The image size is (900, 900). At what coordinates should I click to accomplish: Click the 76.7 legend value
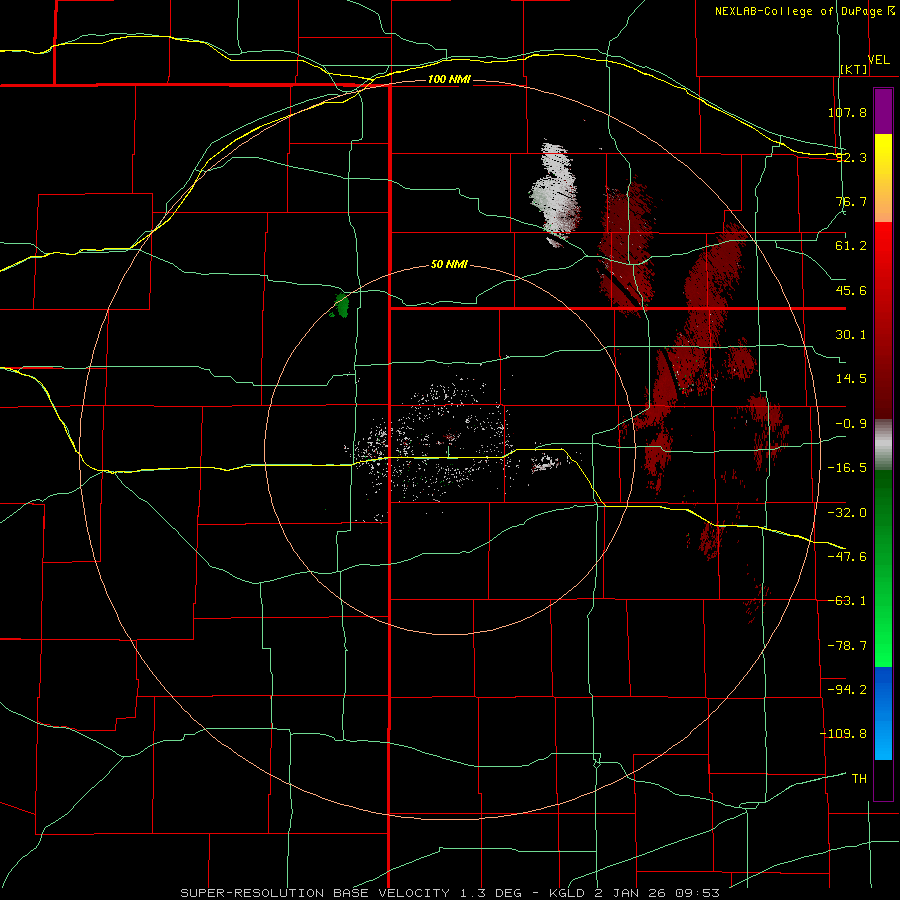(851, 201)
